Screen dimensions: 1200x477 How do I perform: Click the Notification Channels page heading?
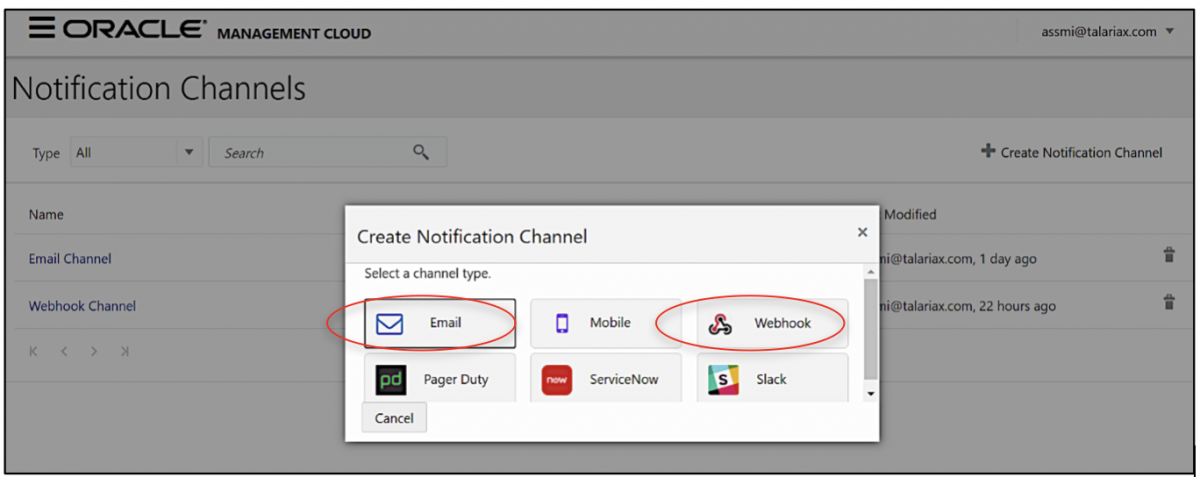point(158,89)
